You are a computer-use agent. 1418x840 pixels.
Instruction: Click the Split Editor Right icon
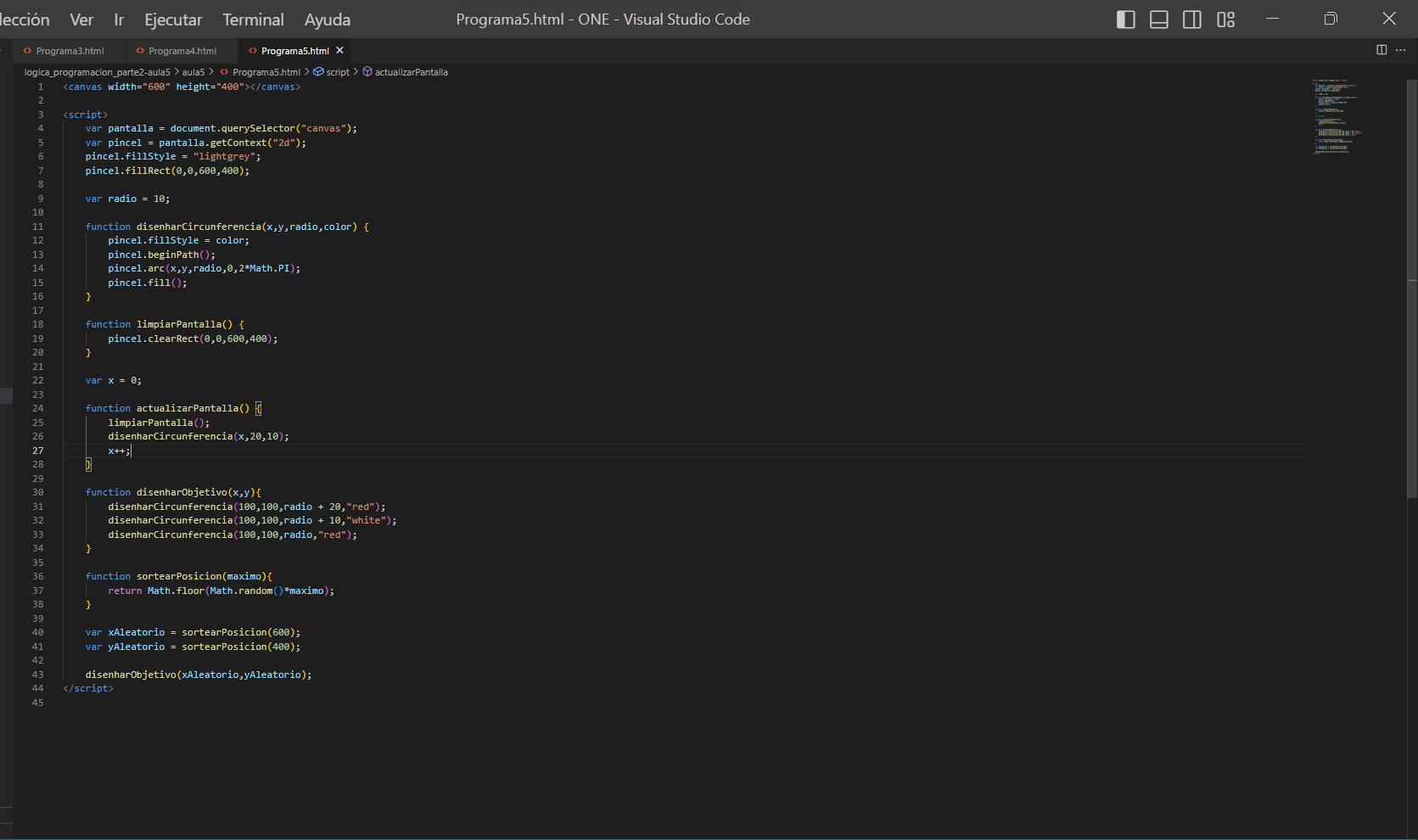click(1382, 50)
